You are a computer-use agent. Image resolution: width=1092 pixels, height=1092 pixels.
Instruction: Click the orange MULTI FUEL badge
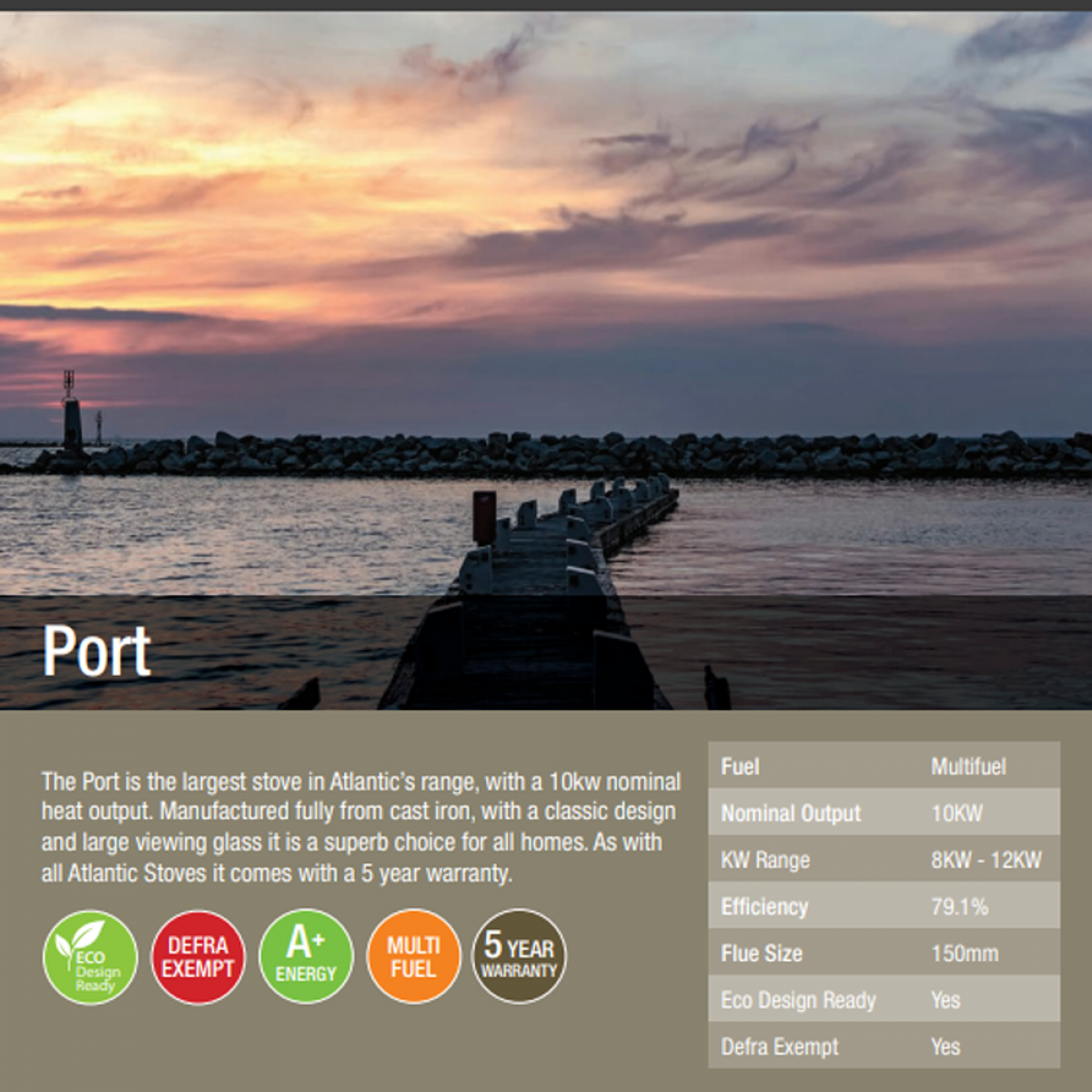(413, 956)
